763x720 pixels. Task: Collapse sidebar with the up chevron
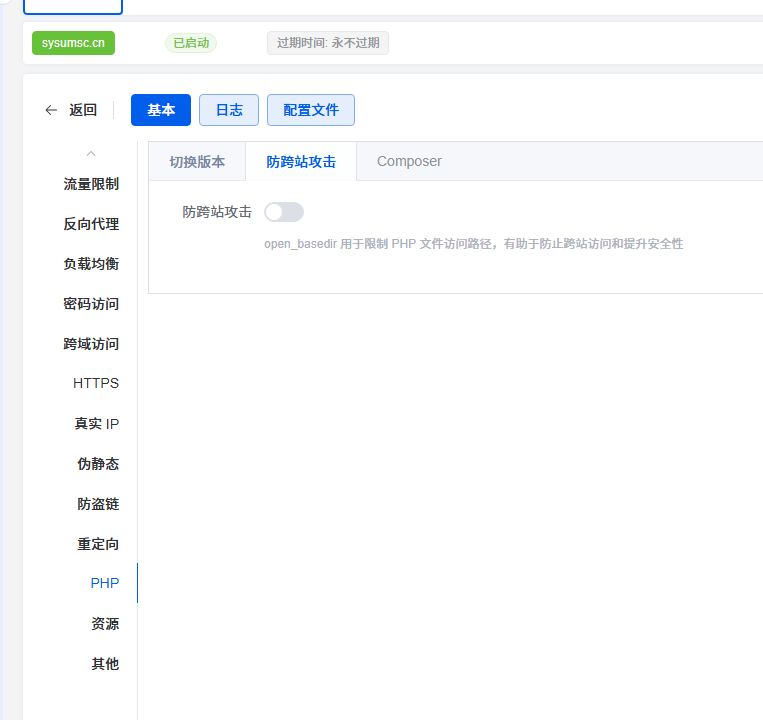pyautogui.click(x=91, y=153)
